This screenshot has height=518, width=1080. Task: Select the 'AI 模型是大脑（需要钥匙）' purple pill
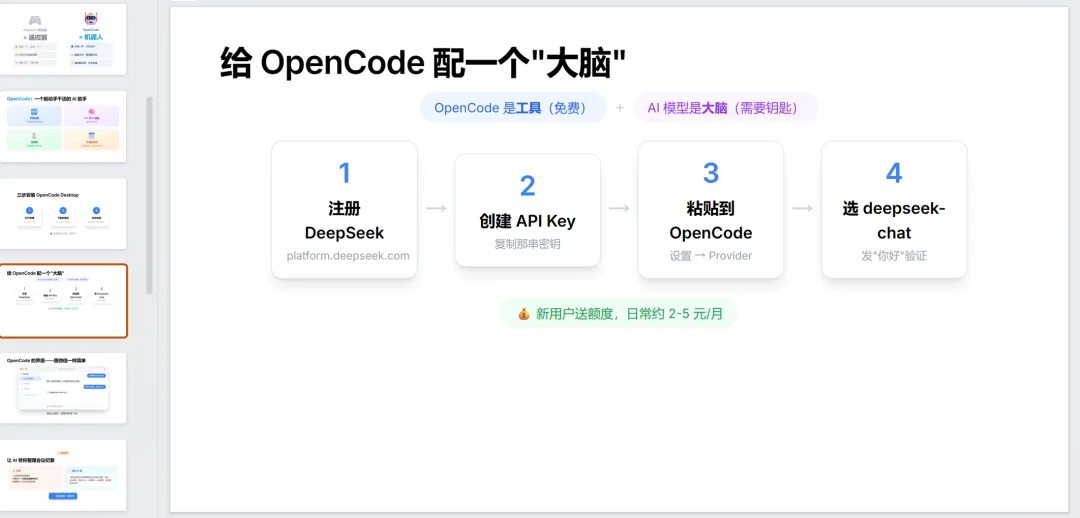click(x=725, y=107)
